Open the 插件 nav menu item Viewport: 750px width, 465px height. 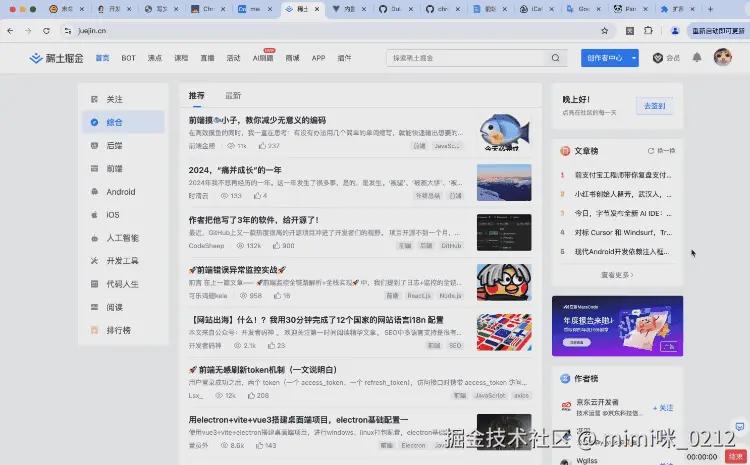click(344, 58)
